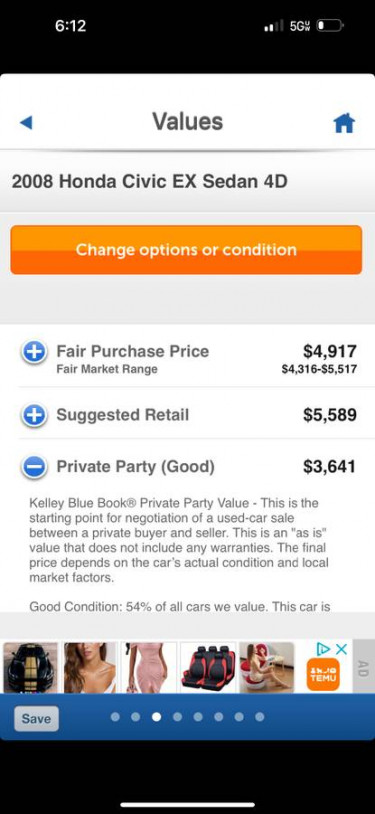This screenshot has height=814, width=375.
Task: Expand Fair Purchase Price details
Action: click(x=34, y=351)
